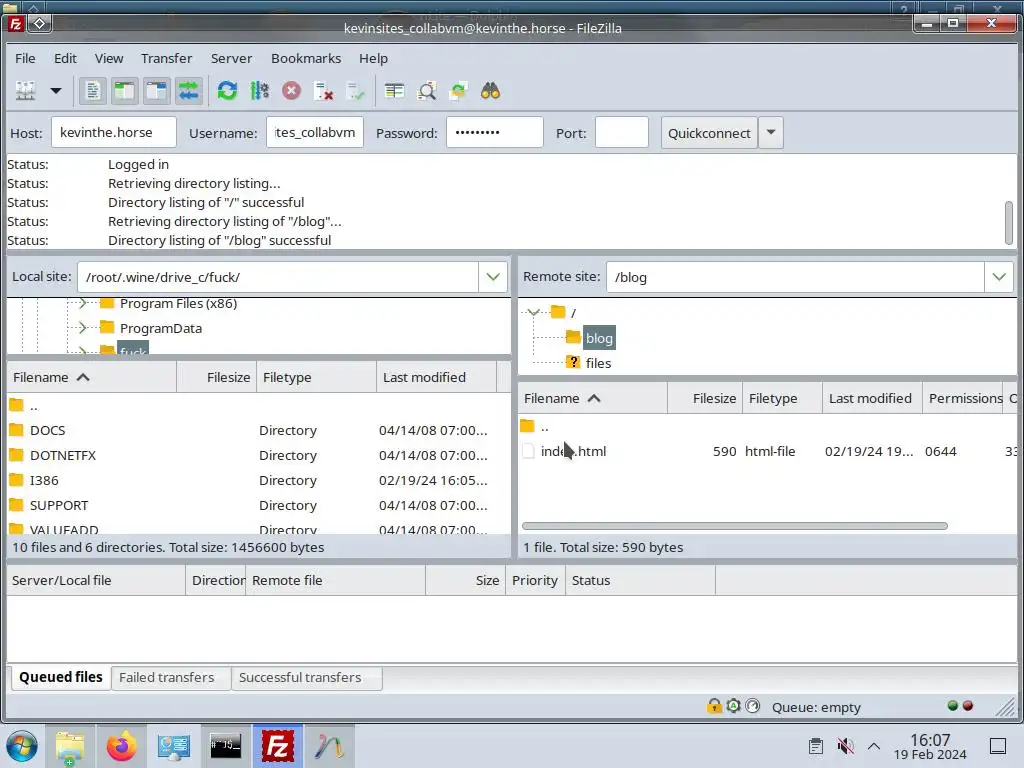Screen dimensions: 1024x768
Task: Sort remote files by Permissions column
Action: click(963, 398)
